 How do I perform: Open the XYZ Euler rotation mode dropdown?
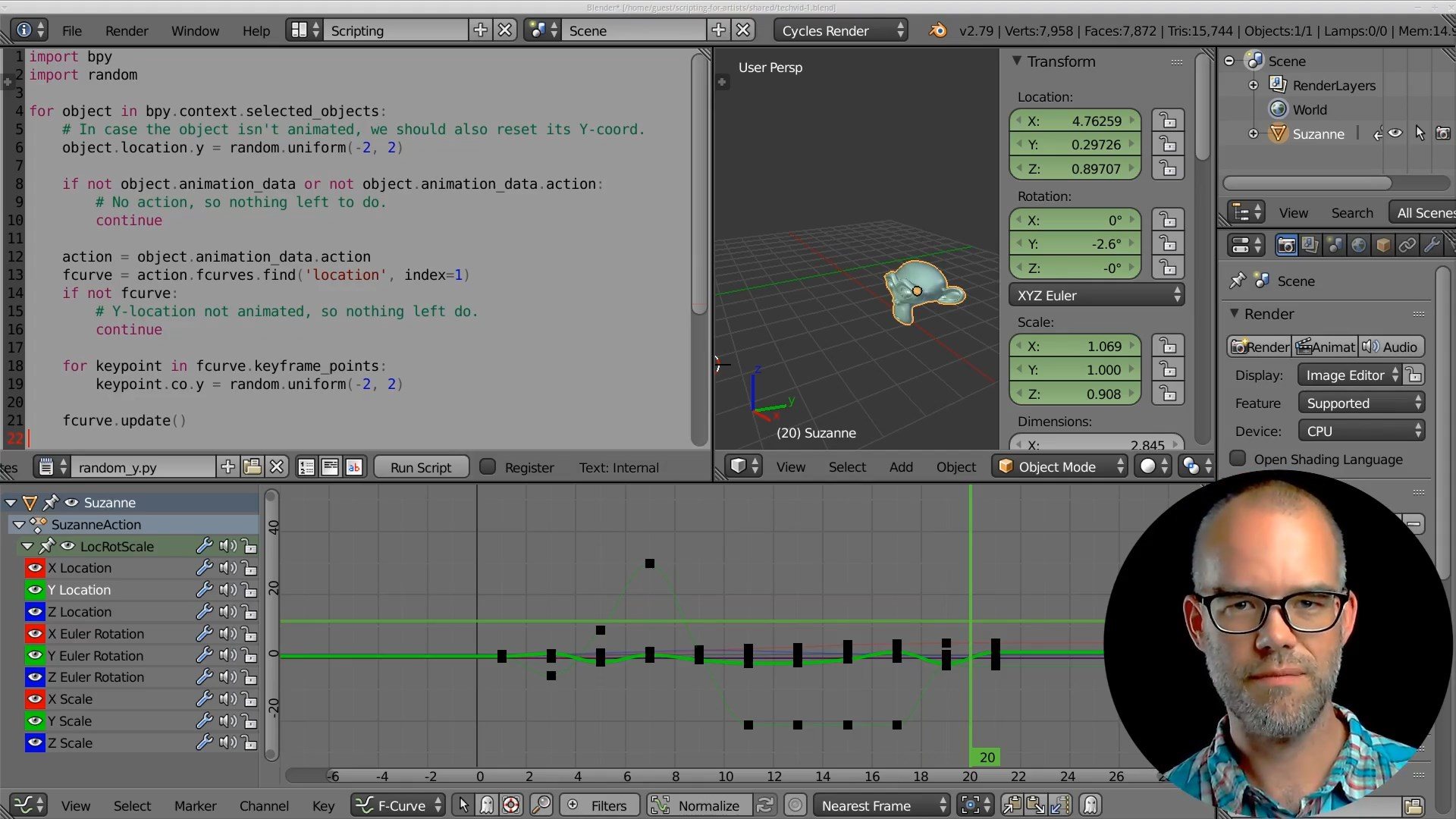click(1097, 295)
